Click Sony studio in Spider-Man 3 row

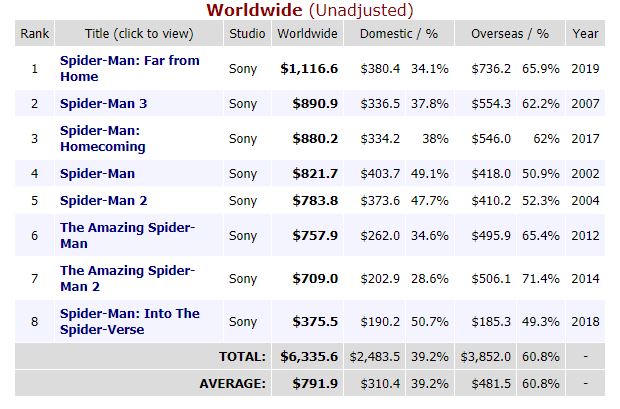point(242,103)
